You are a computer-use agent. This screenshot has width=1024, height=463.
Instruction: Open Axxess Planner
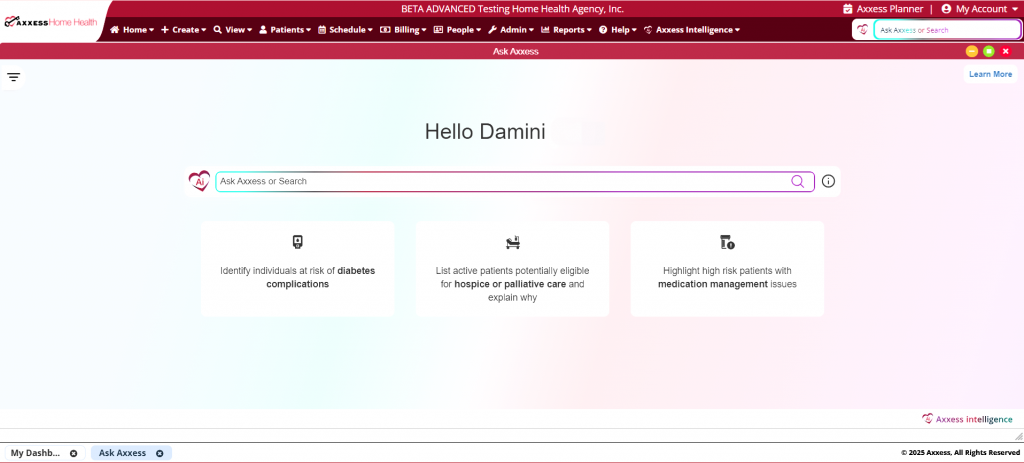click(883, 9)
